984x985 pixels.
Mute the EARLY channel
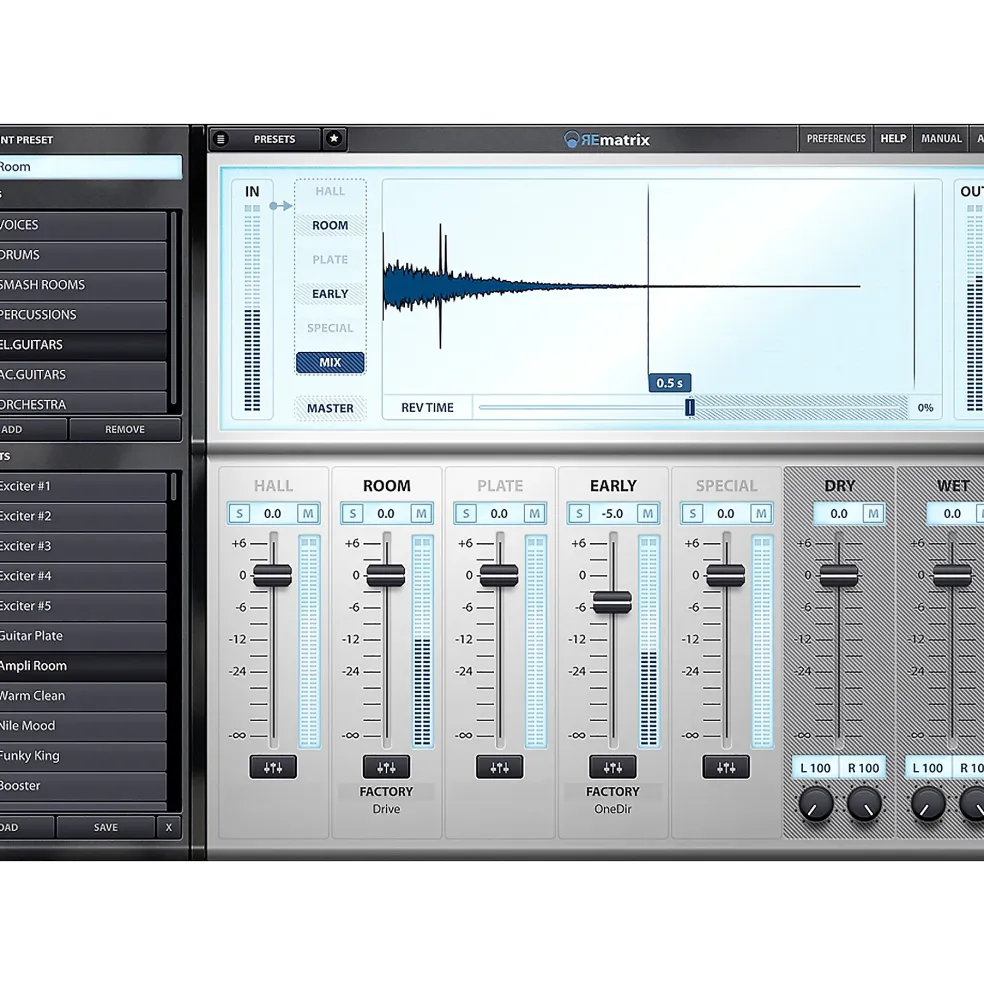click(647, 514)
